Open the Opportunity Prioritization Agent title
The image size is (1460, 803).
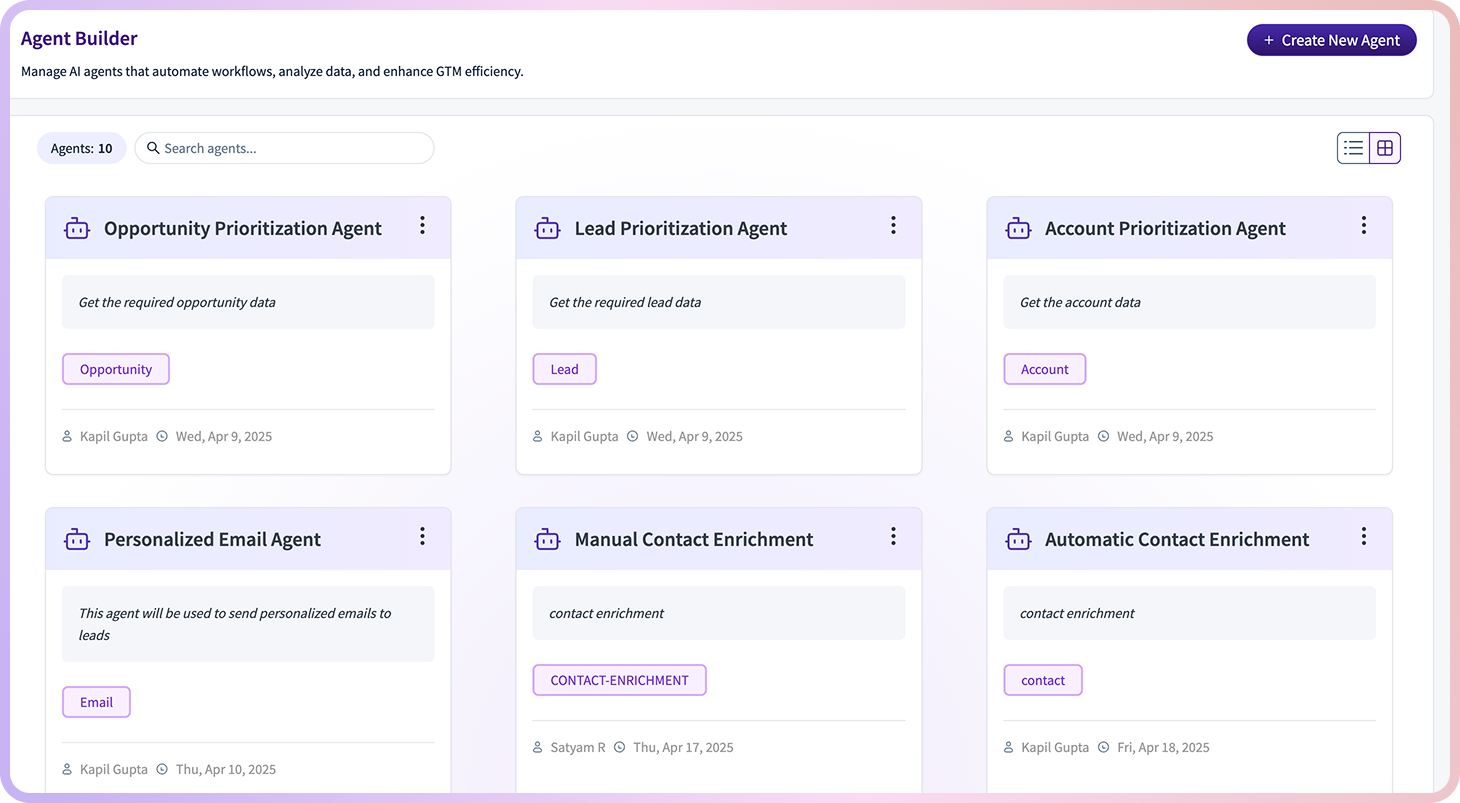point(243,229)
